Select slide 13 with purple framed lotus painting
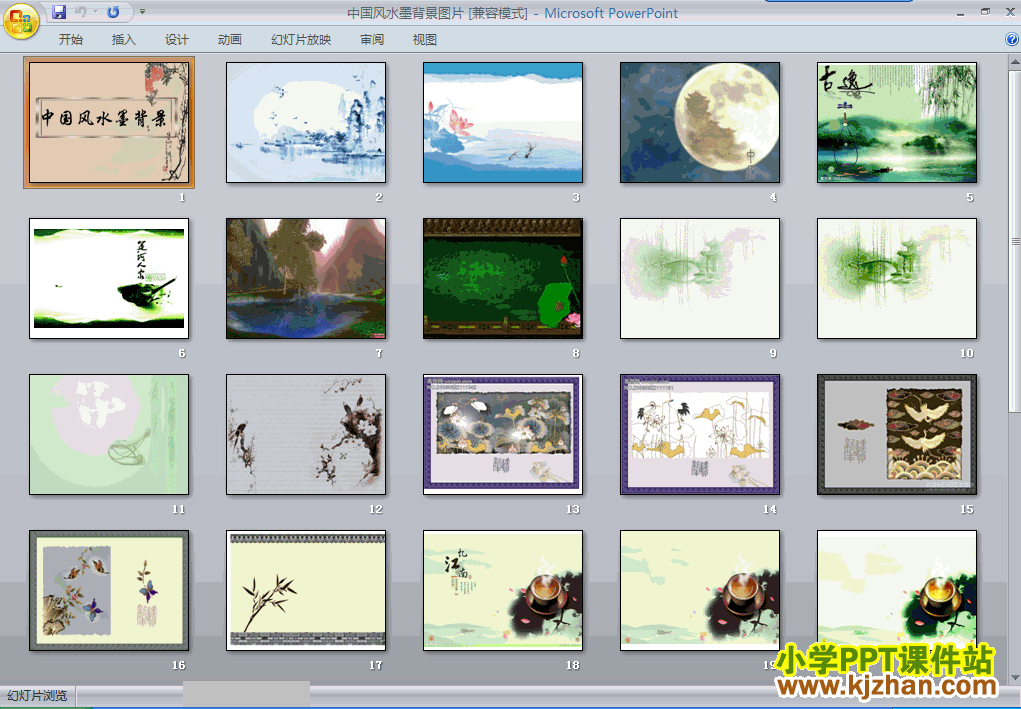 [503, 434]
